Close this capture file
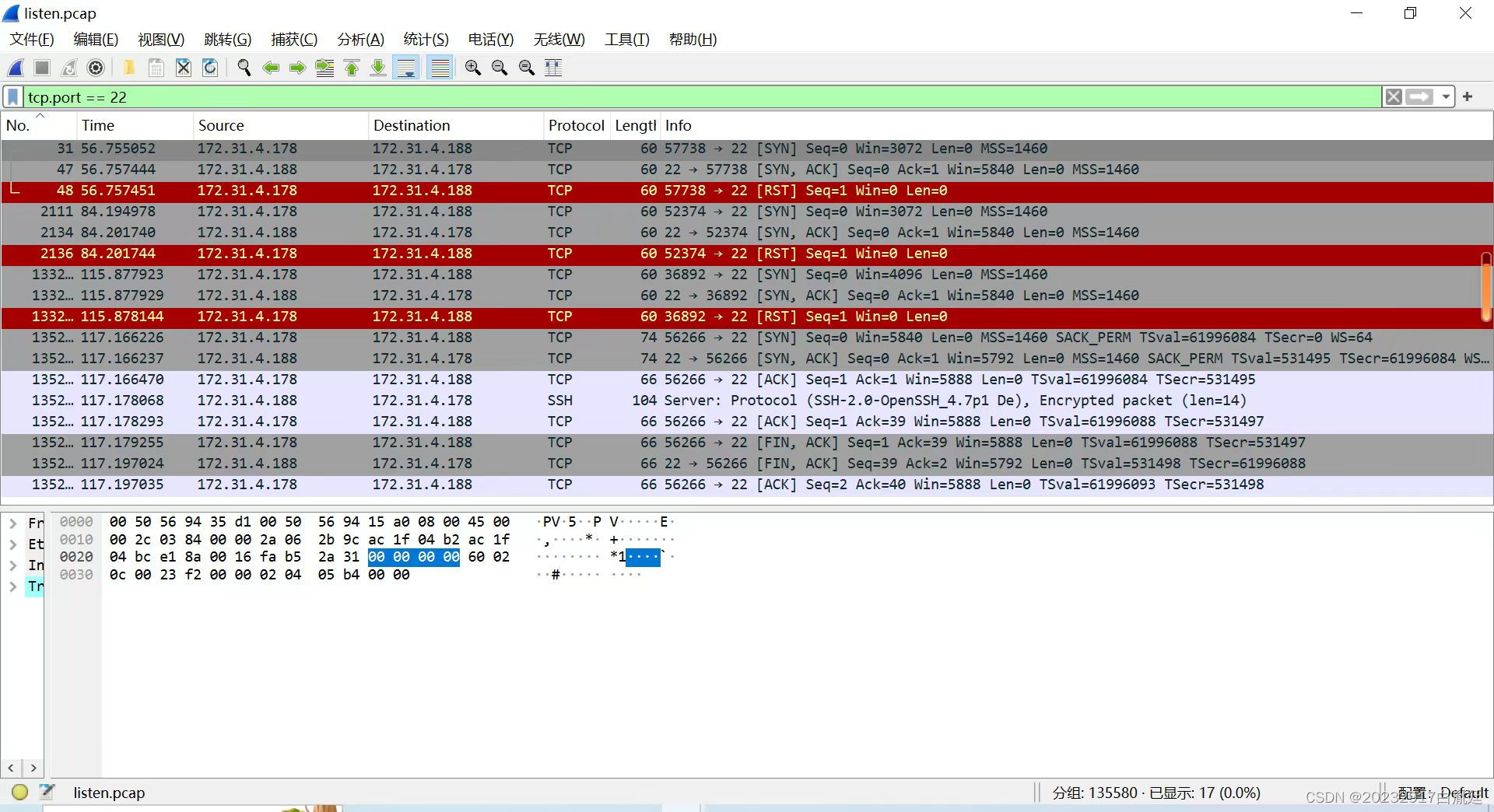Screen dimensions: 1494x812 click(184, 68)
